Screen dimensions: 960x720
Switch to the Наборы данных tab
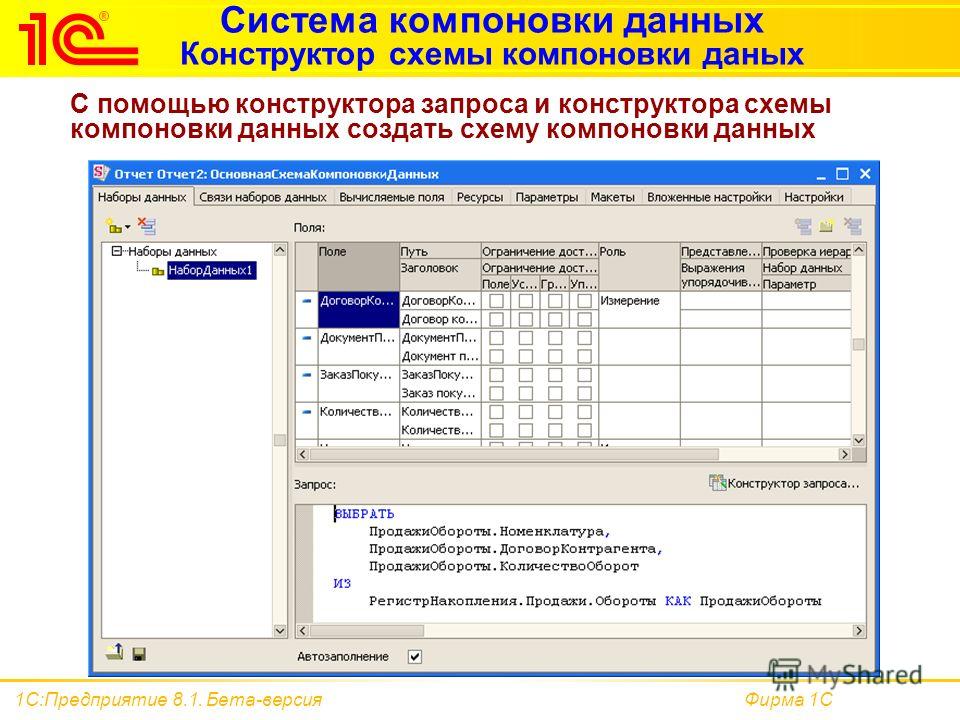click(142, 197)
